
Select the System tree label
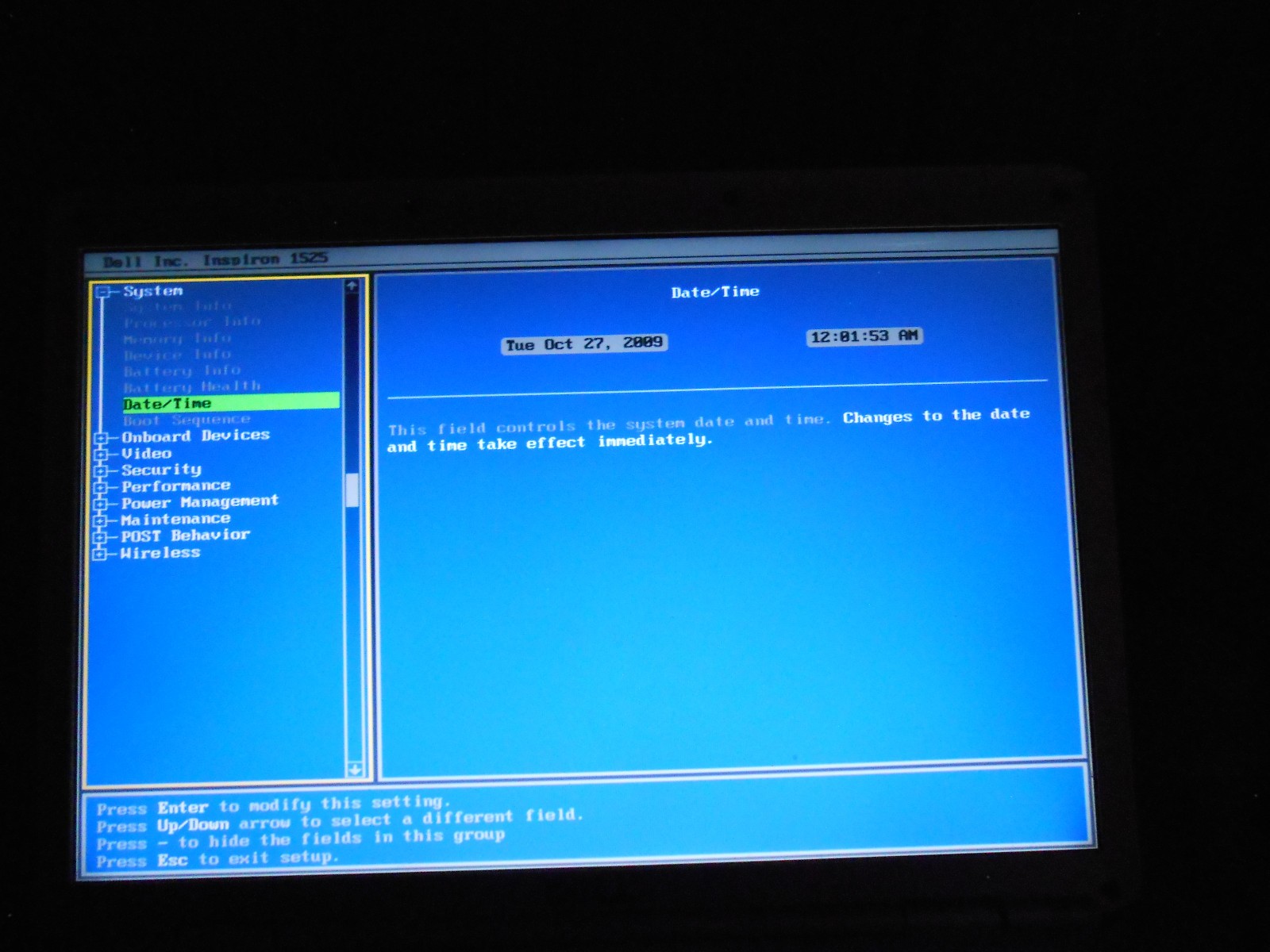153,291
